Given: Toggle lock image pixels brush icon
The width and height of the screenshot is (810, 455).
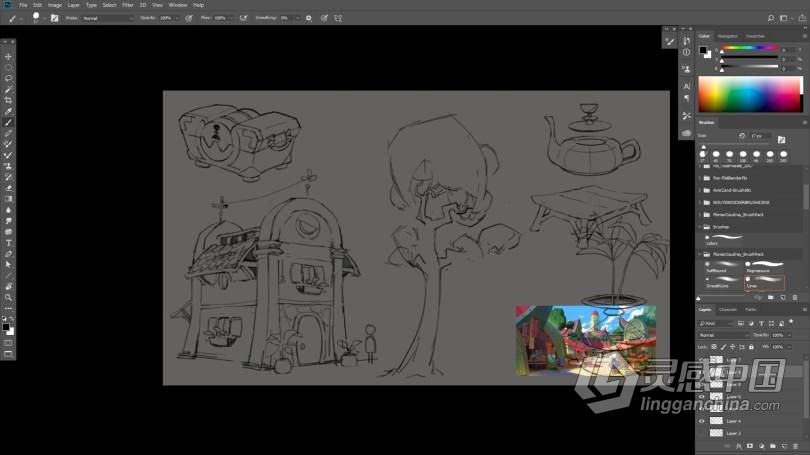Looking at the screenshot, I should click(x=723, y=347).
